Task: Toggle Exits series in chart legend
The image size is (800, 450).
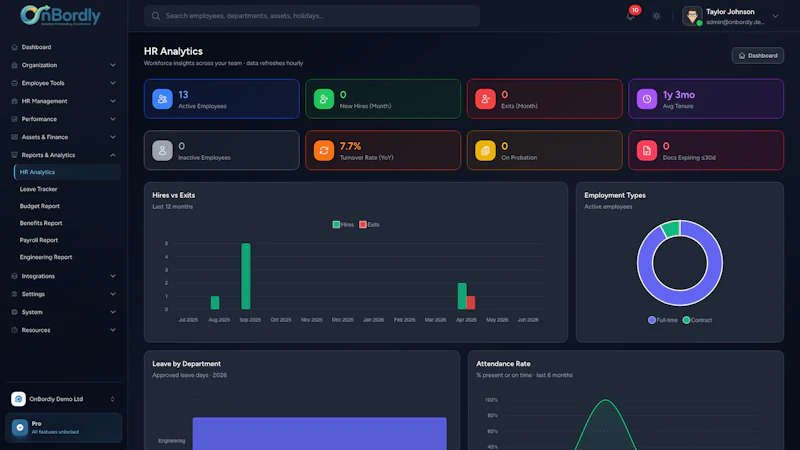Action: 369,224
